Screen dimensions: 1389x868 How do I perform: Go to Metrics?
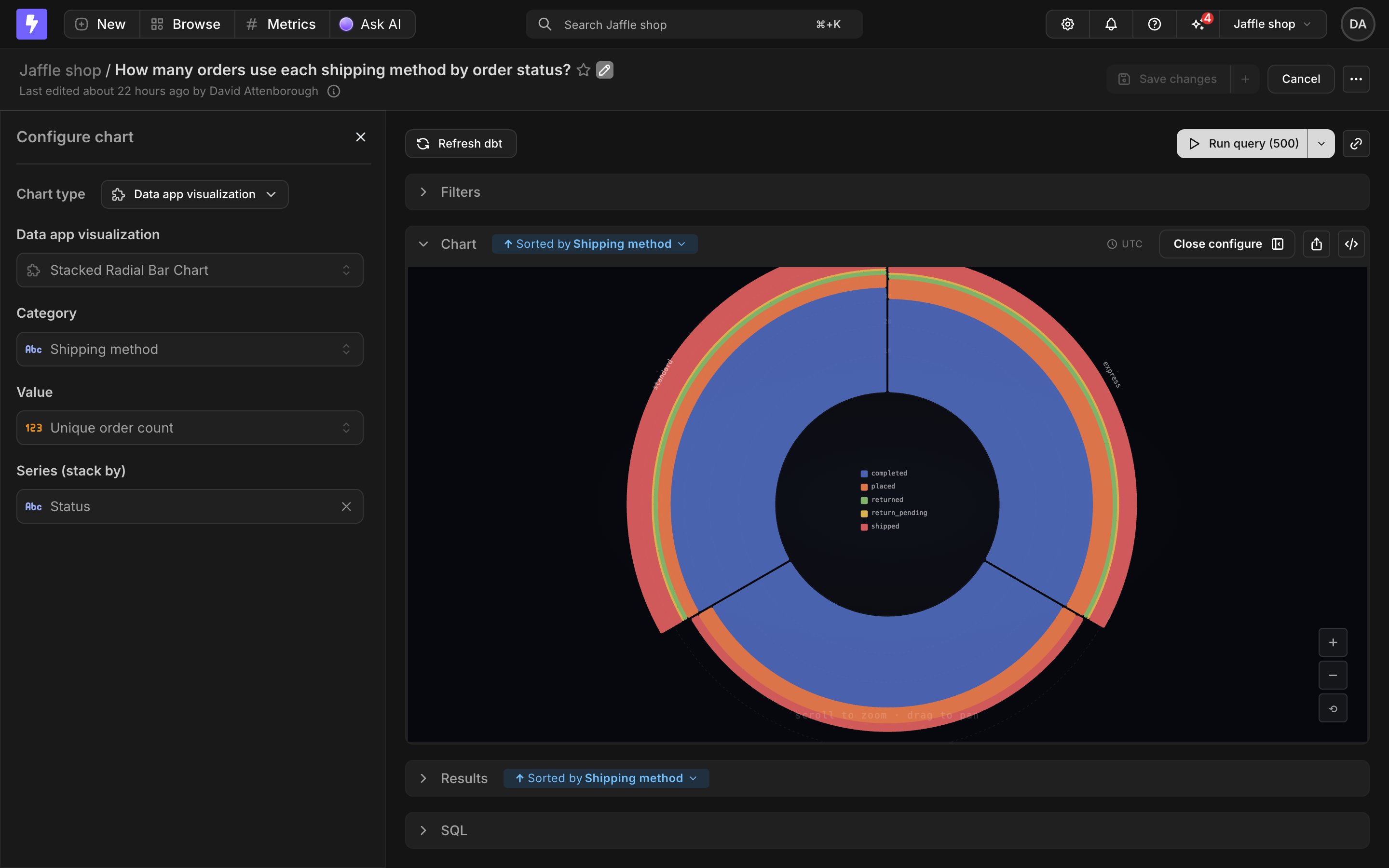[x=282, y=24]
